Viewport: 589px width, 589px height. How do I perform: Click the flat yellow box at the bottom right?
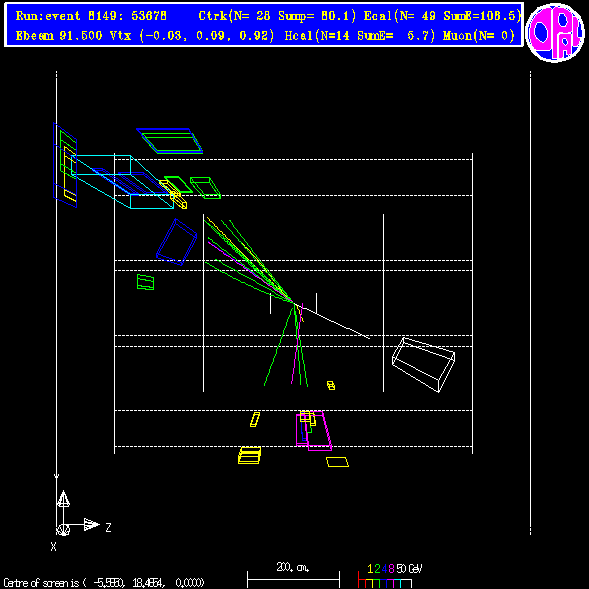337,462
